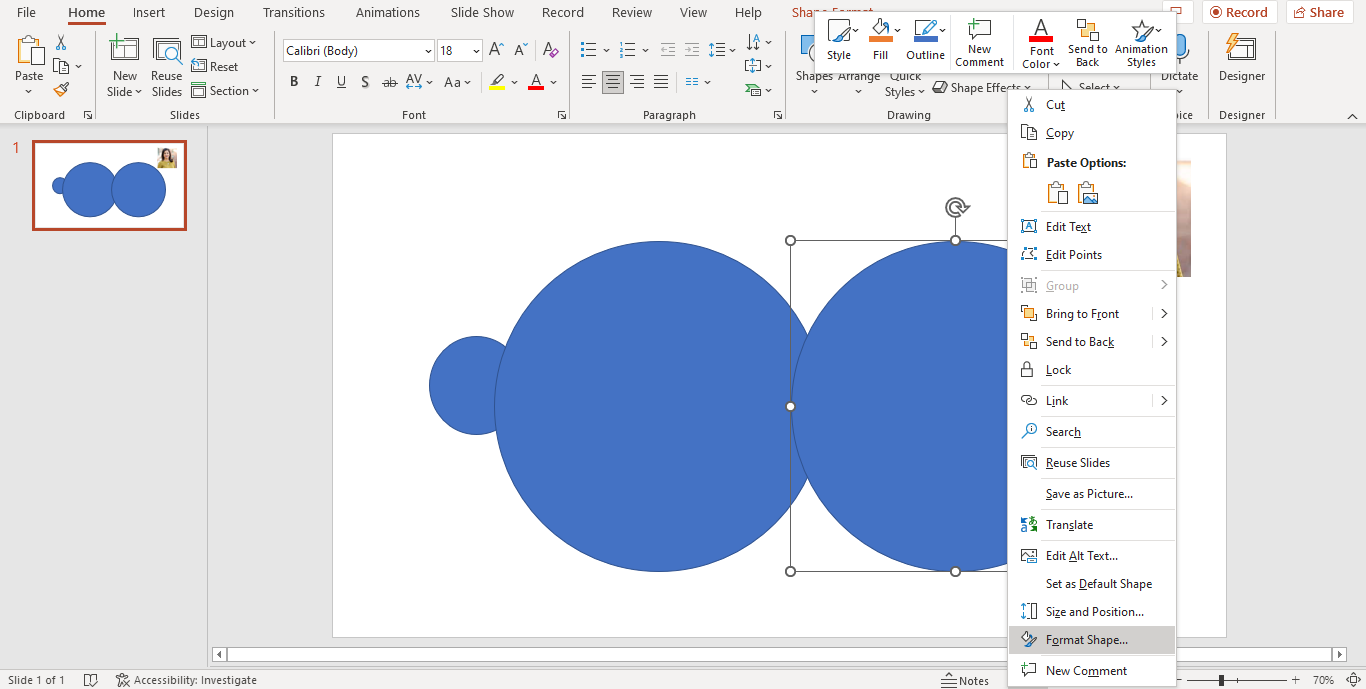Toggle bold formatting
This screenshot has width=1366, height=689.
[x=293, y=82]
